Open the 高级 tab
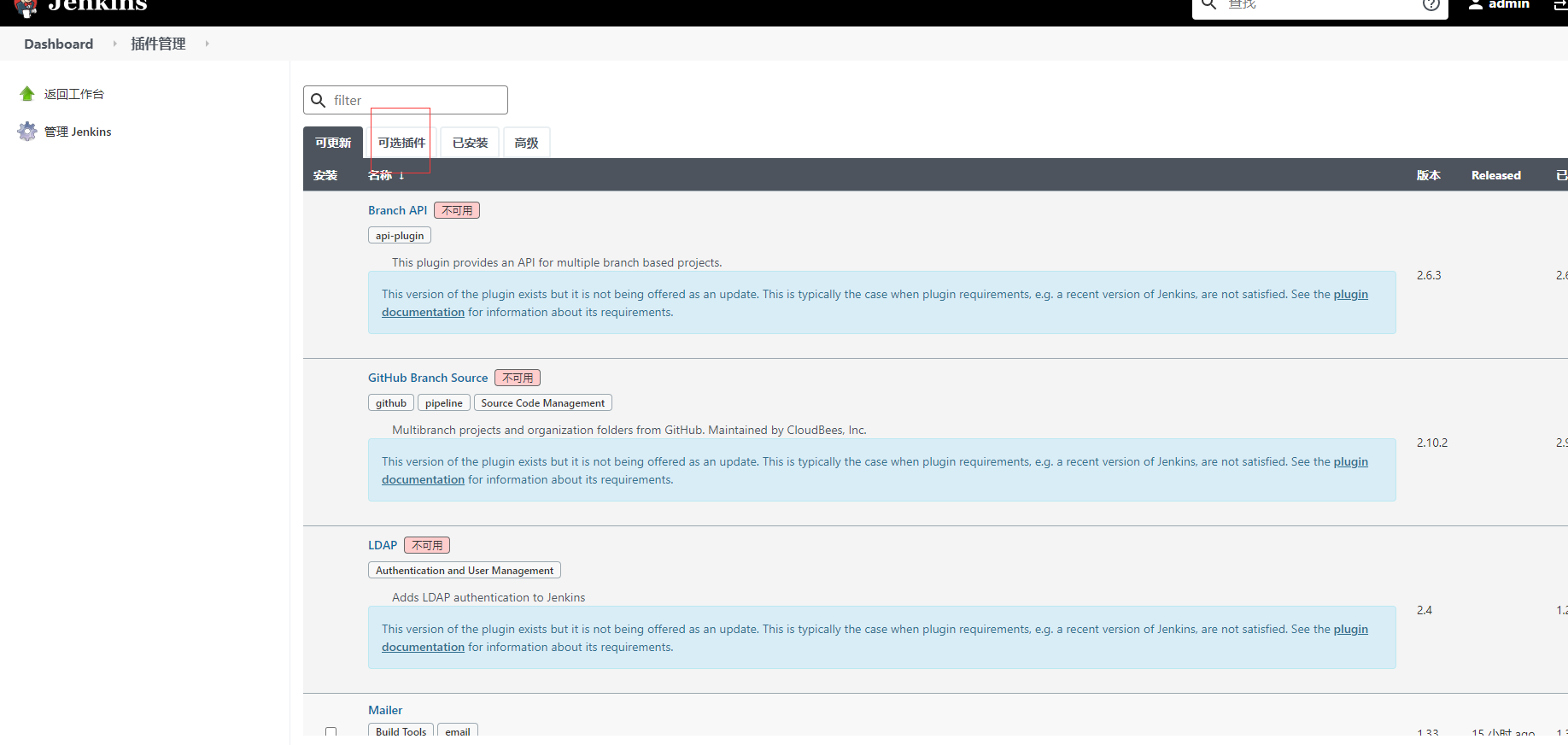 pos(526,143)
